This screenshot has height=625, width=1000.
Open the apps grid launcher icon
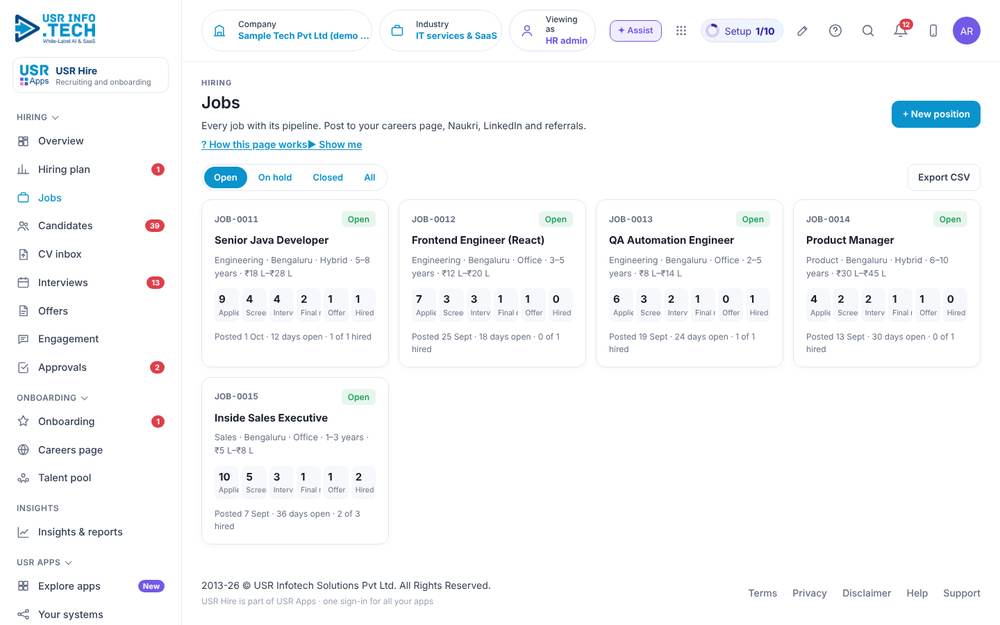point(681,31)
